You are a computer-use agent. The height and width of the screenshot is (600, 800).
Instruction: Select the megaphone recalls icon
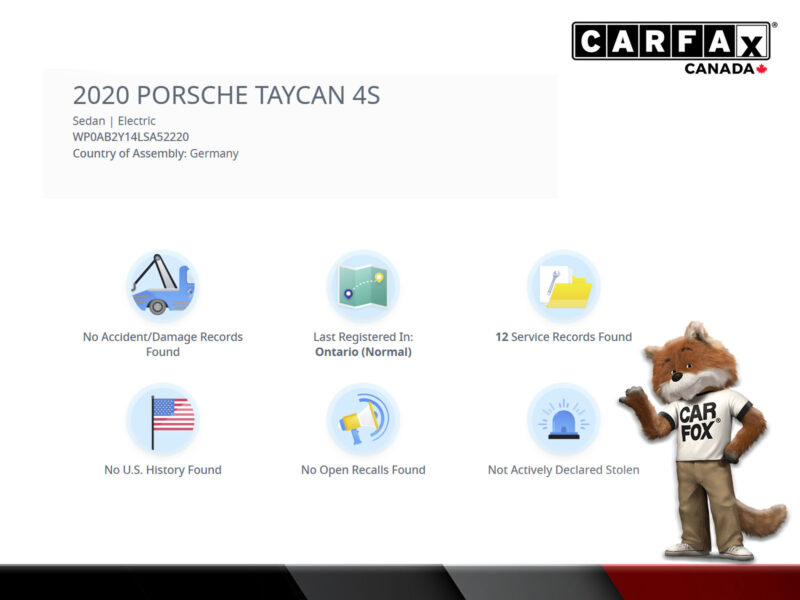[363, 419]
